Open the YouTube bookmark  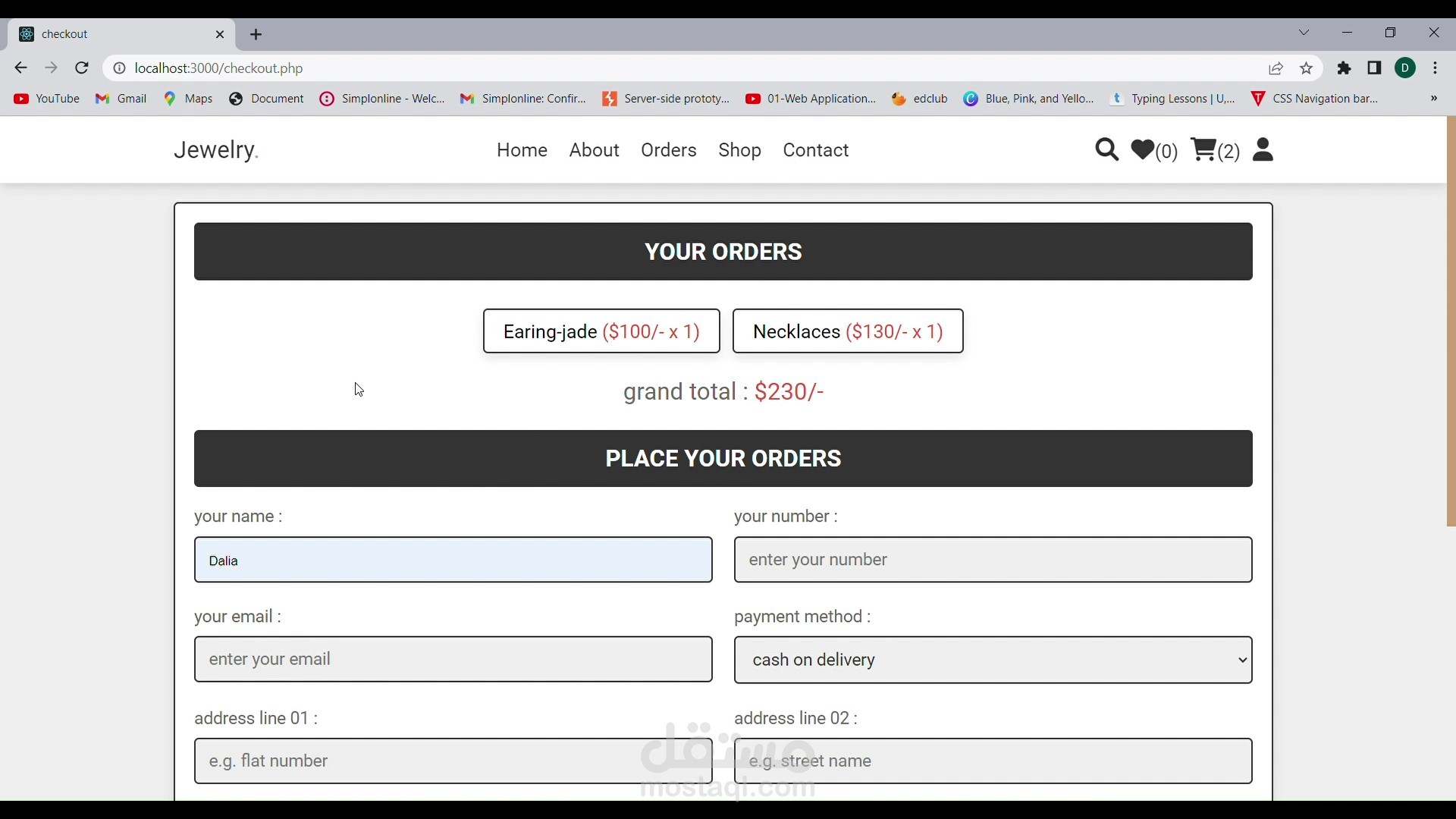click(x=47, y=99)
